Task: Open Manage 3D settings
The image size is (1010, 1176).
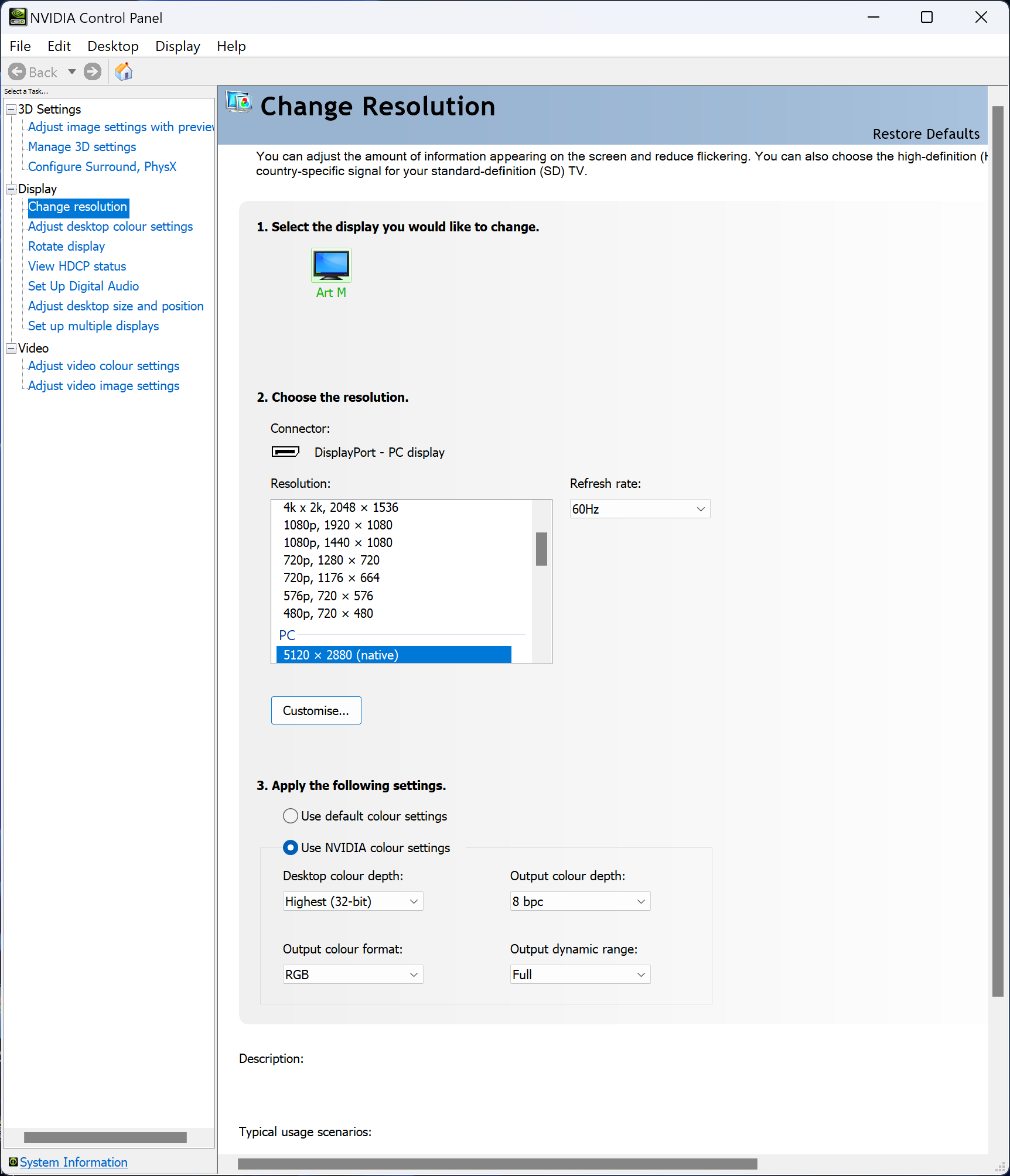Action: click(82, 147)
